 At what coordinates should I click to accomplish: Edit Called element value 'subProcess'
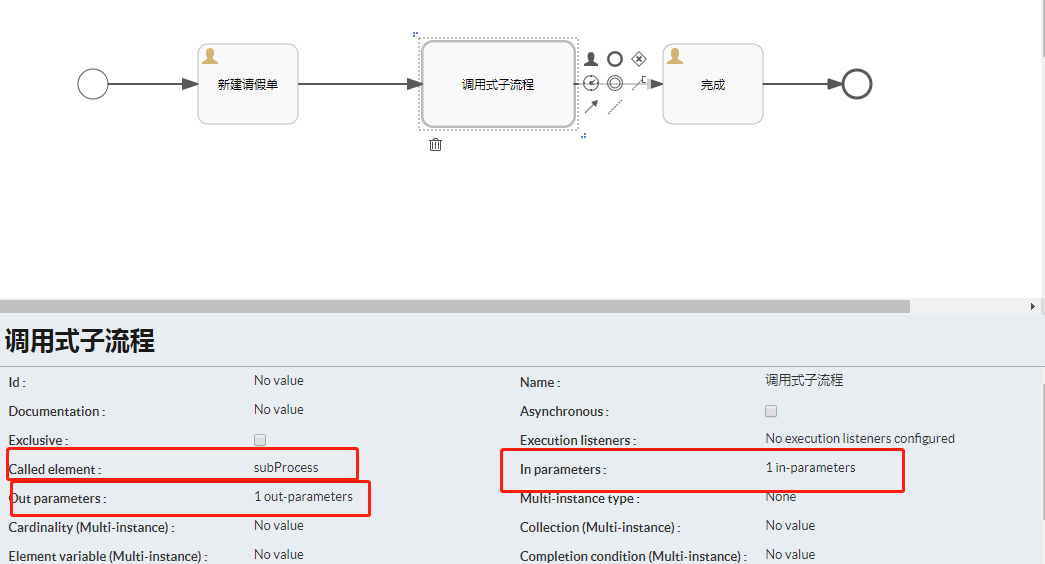tap(286, 467)
